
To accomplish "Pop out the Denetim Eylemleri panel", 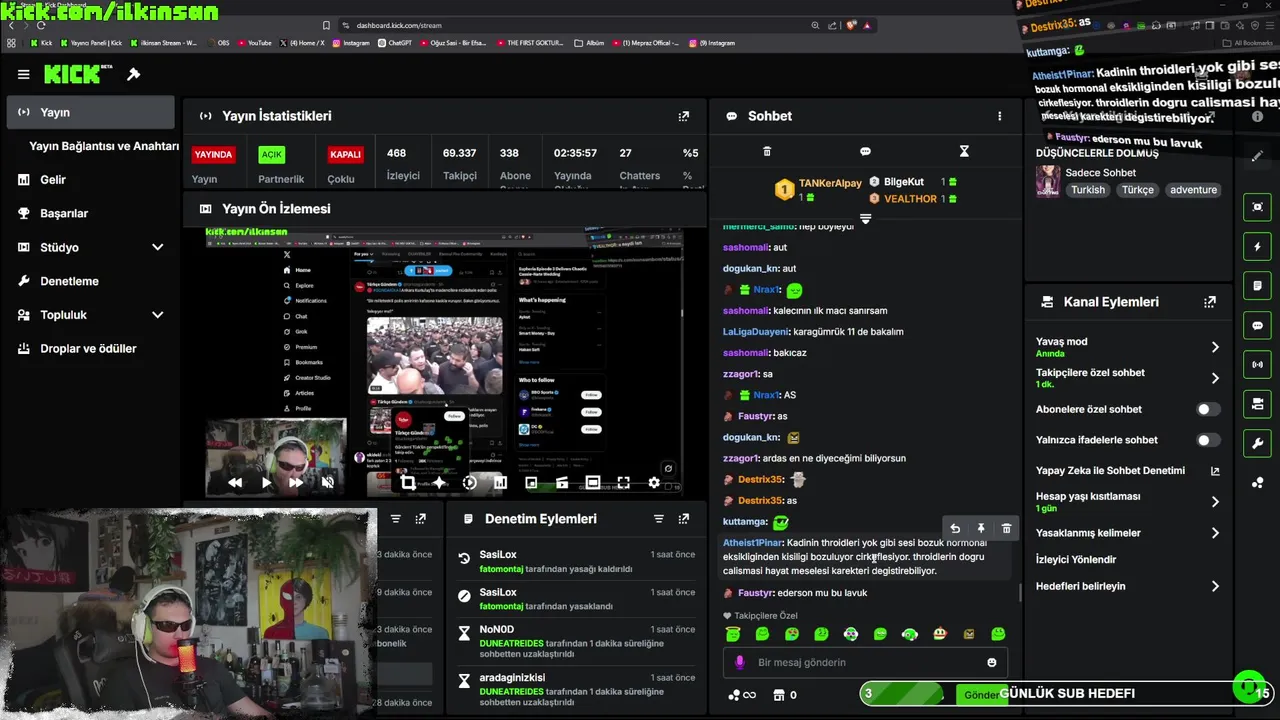I will click(x=684, y=519).
